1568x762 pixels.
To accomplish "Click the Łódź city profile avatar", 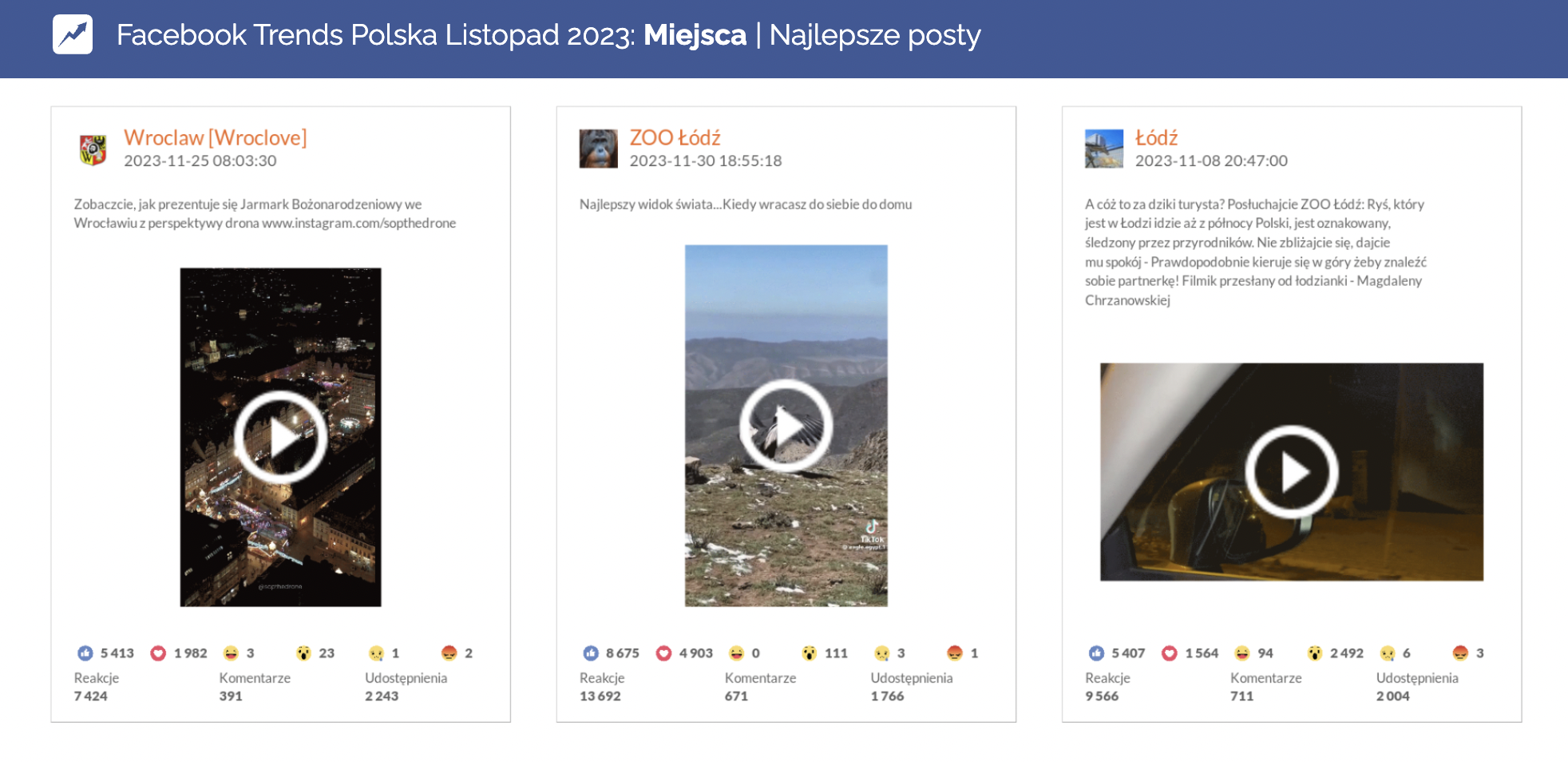I will click(1104, 149).
